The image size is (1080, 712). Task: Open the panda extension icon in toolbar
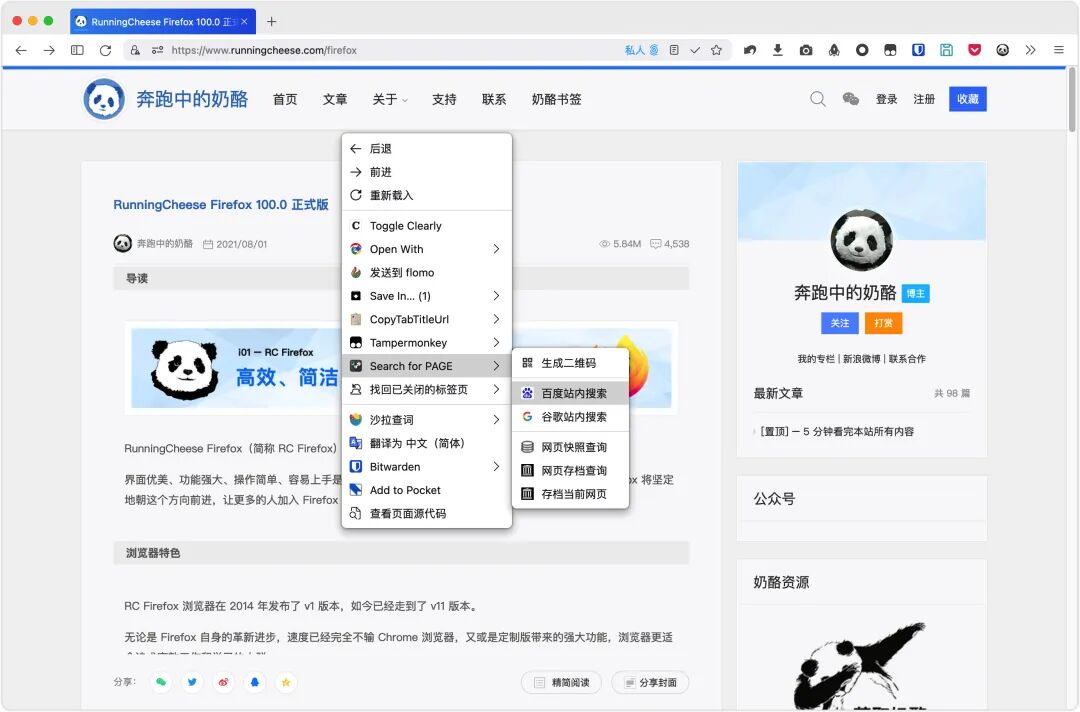(1003, 50)
